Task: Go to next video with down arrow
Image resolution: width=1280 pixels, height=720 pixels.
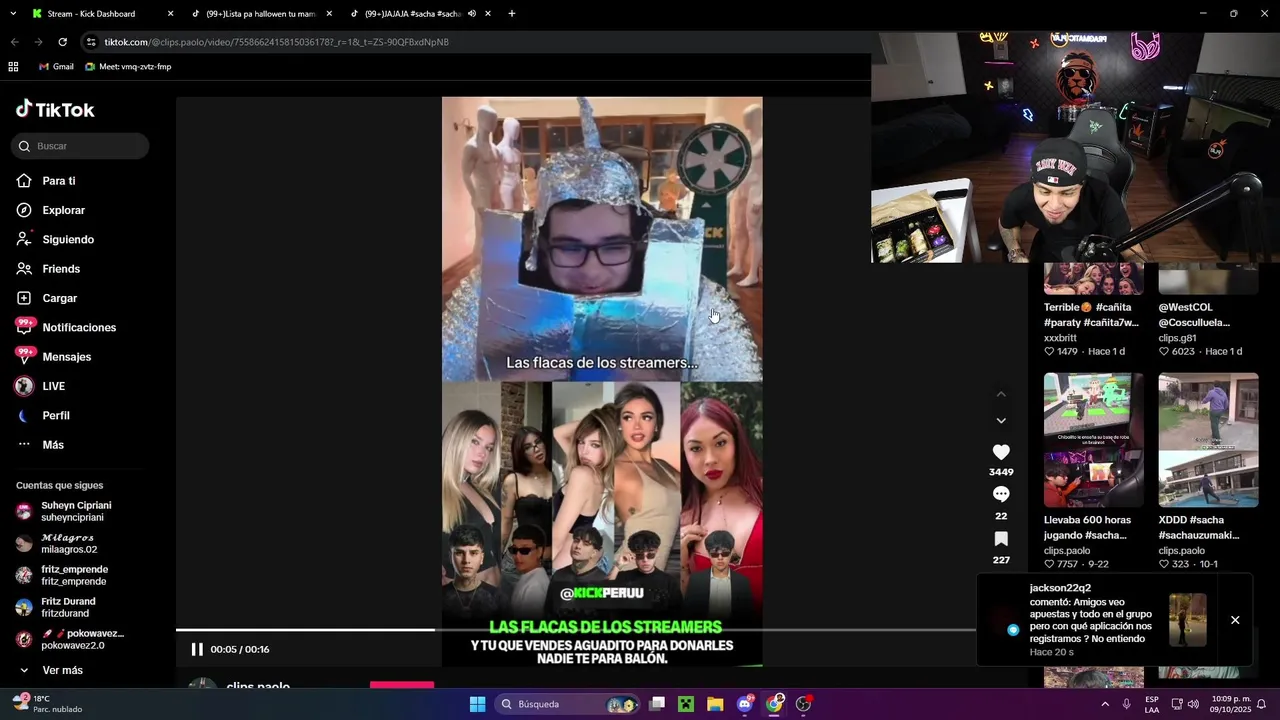Action: [1001, 421]
